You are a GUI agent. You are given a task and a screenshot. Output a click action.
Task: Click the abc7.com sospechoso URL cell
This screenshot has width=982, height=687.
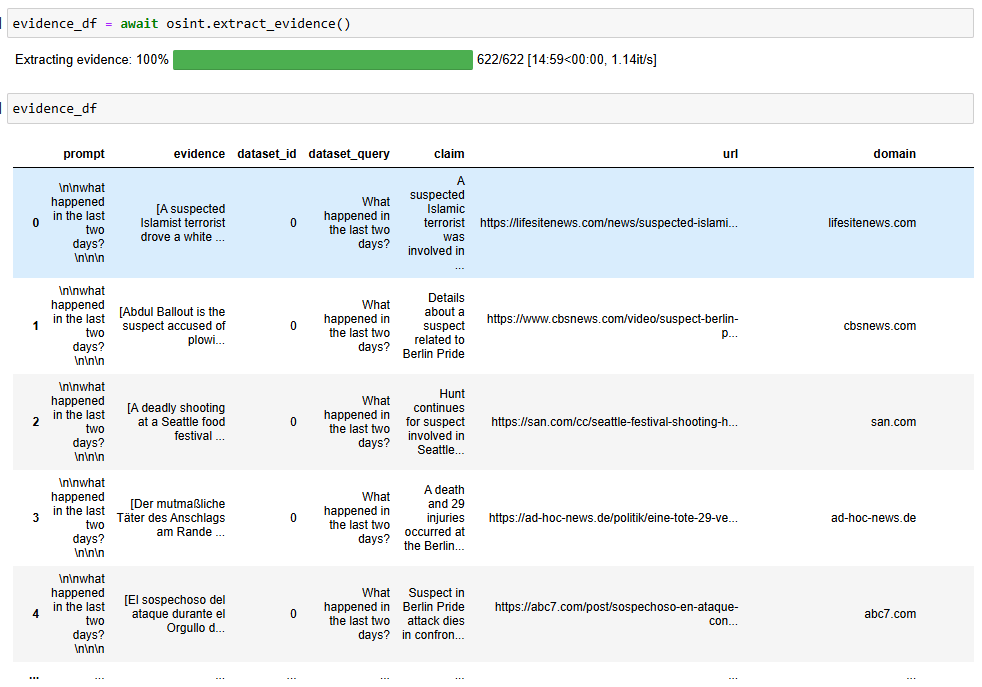(616, 614)
